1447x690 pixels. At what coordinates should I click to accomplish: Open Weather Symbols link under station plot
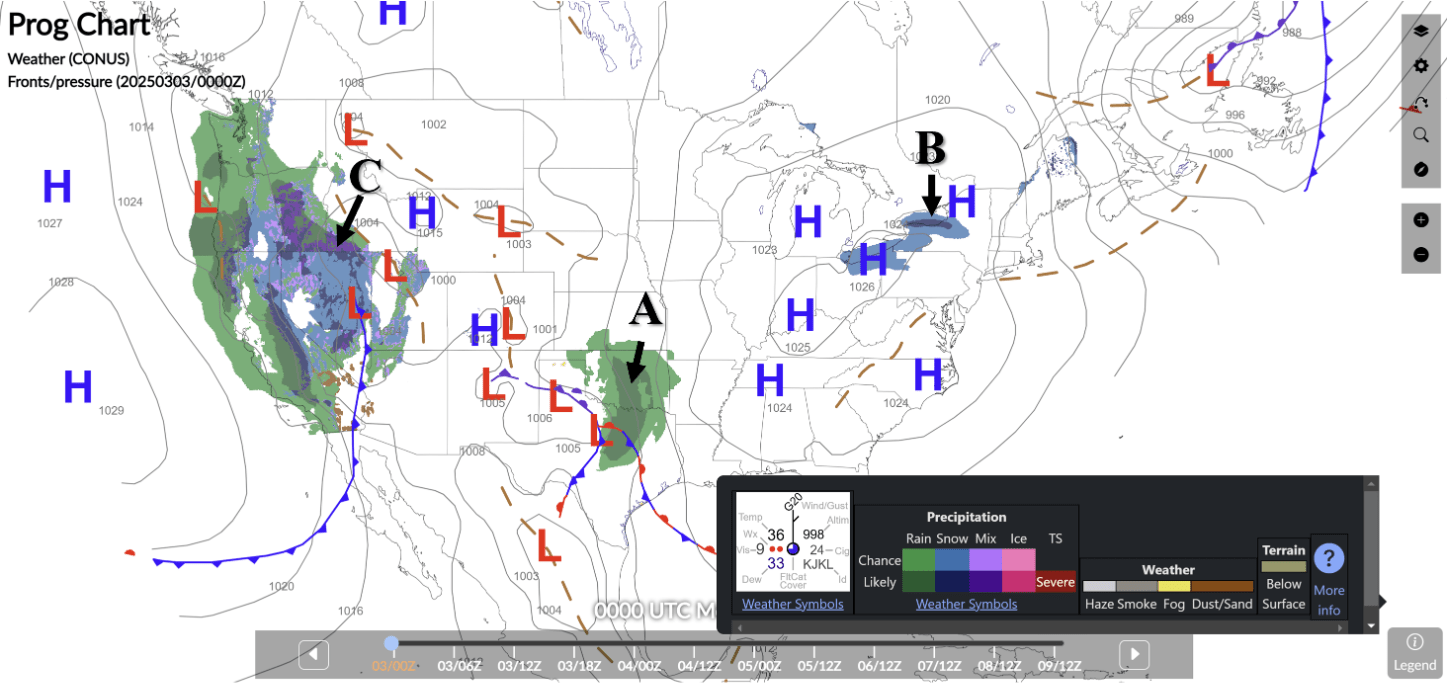coord(792,604)
